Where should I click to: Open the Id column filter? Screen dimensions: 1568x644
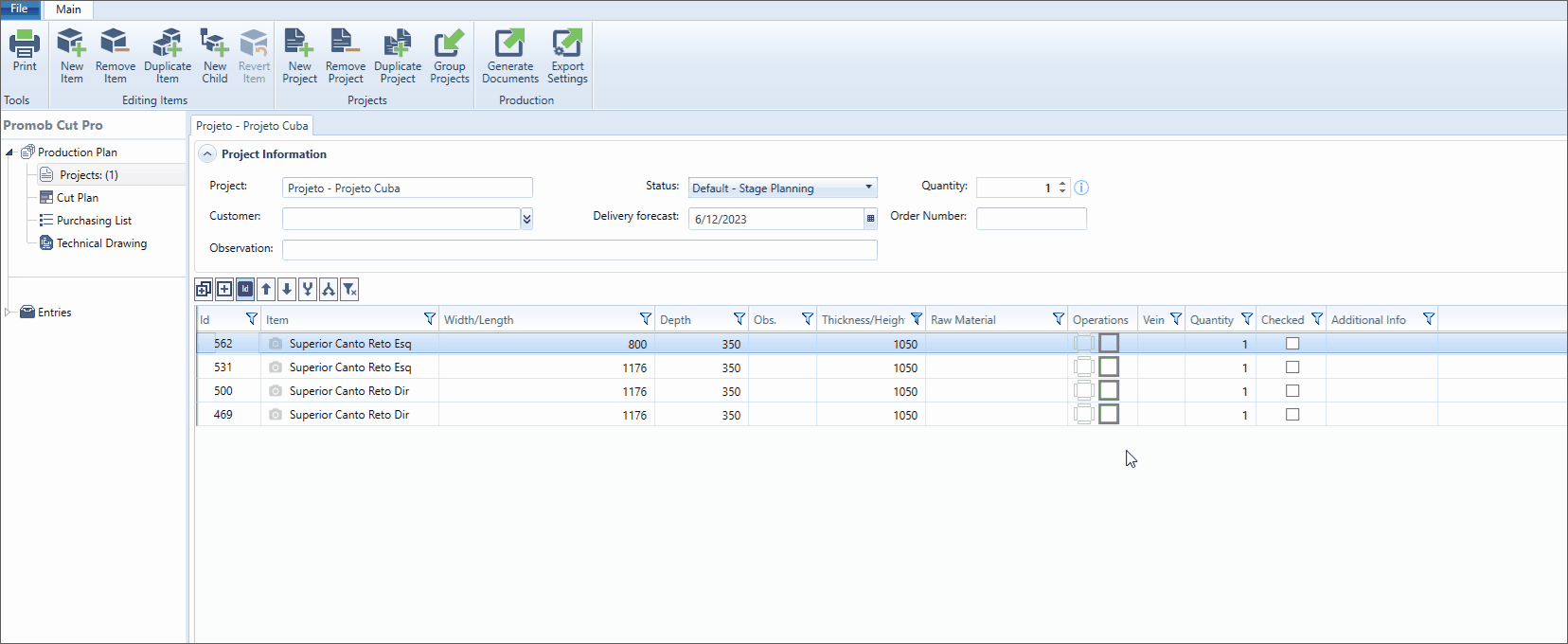(x=251, y=319)
